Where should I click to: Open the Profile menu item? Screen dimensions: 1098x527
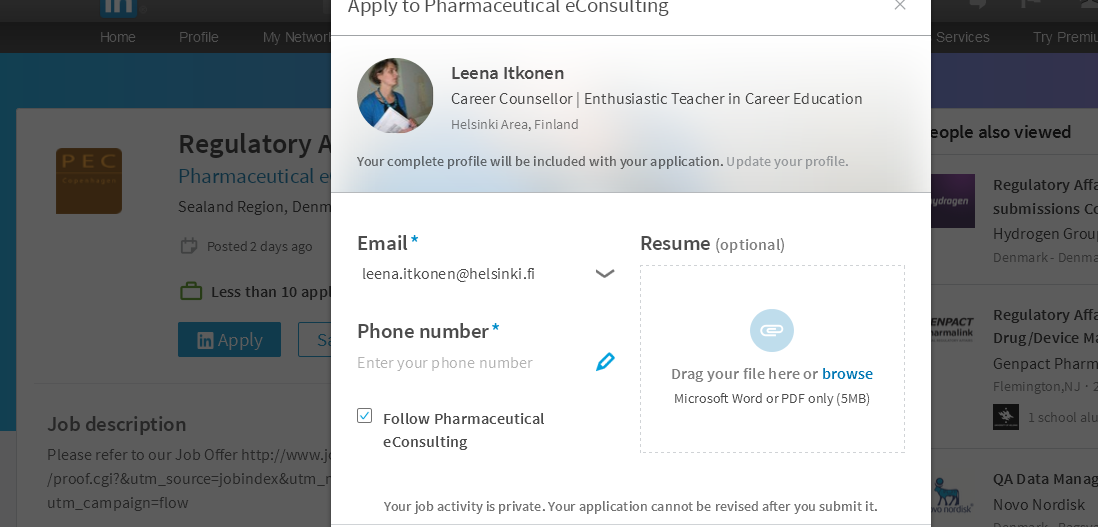pos(199,37)
